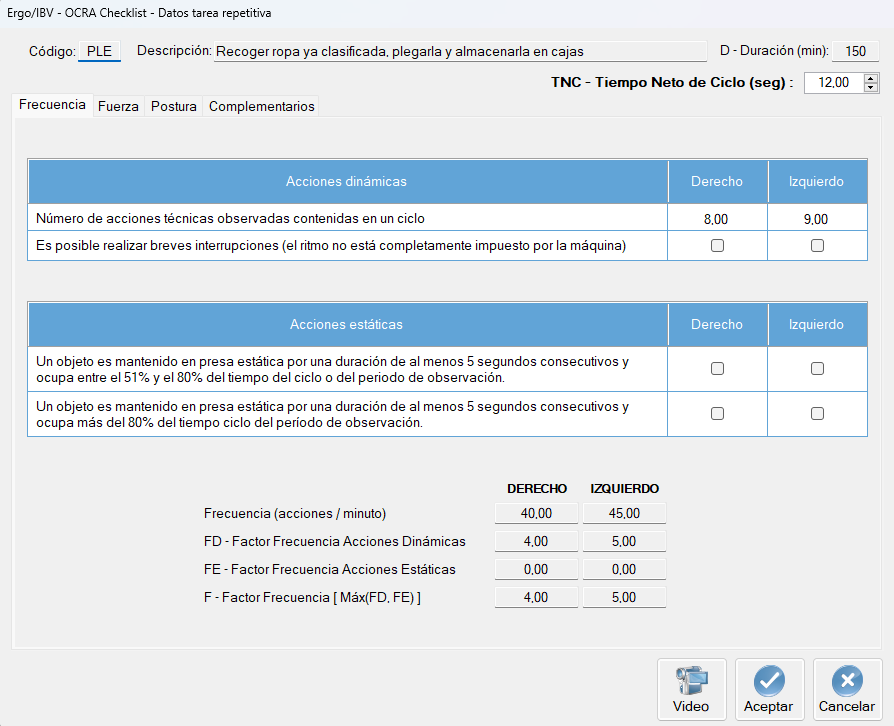
Task: Check Izquierdo static grip 51%-80% option
Action: [x=817, y=369]
